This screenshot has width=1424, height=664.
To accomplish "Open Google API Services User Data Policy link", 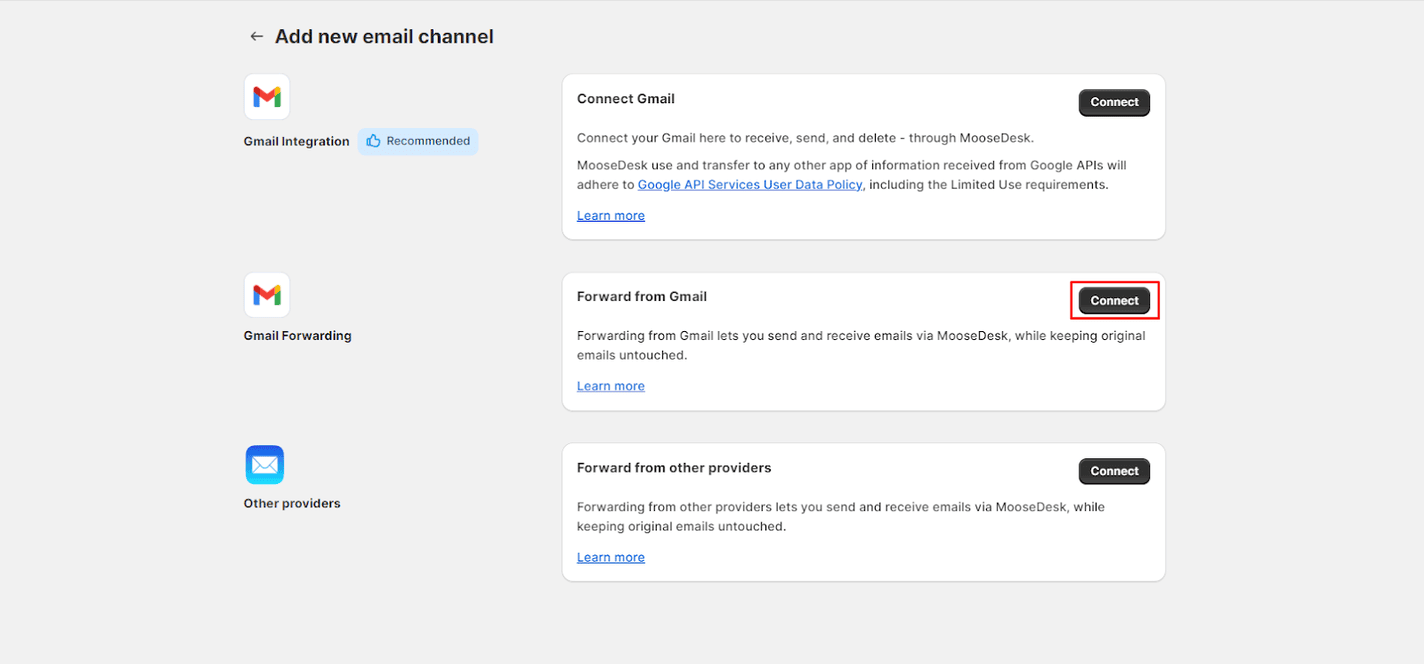I will coord(750,185).
